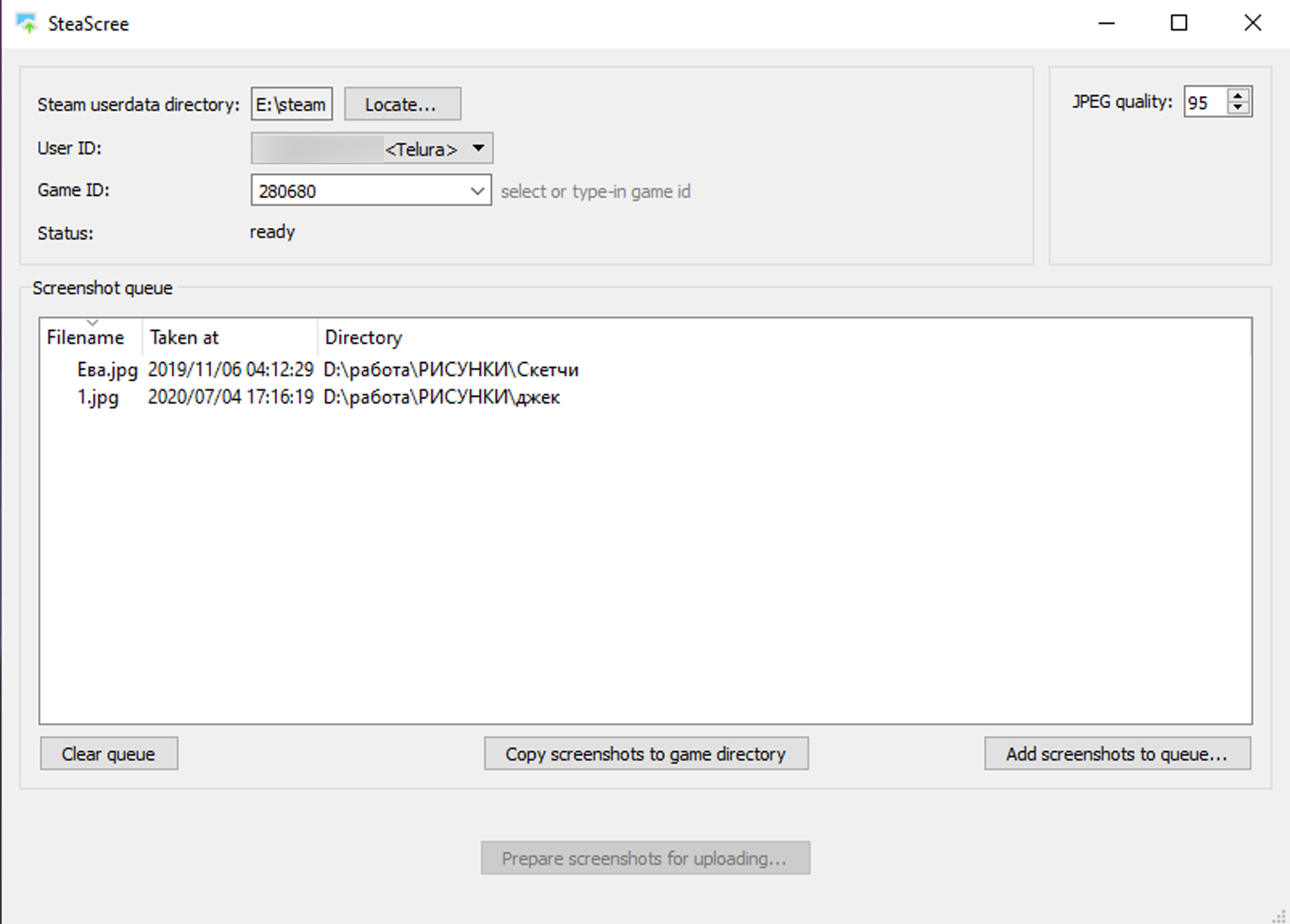Select the 1.jpg row in queue
The height and width of the screenshot is (924, 1290).
[x=98, y=397]
